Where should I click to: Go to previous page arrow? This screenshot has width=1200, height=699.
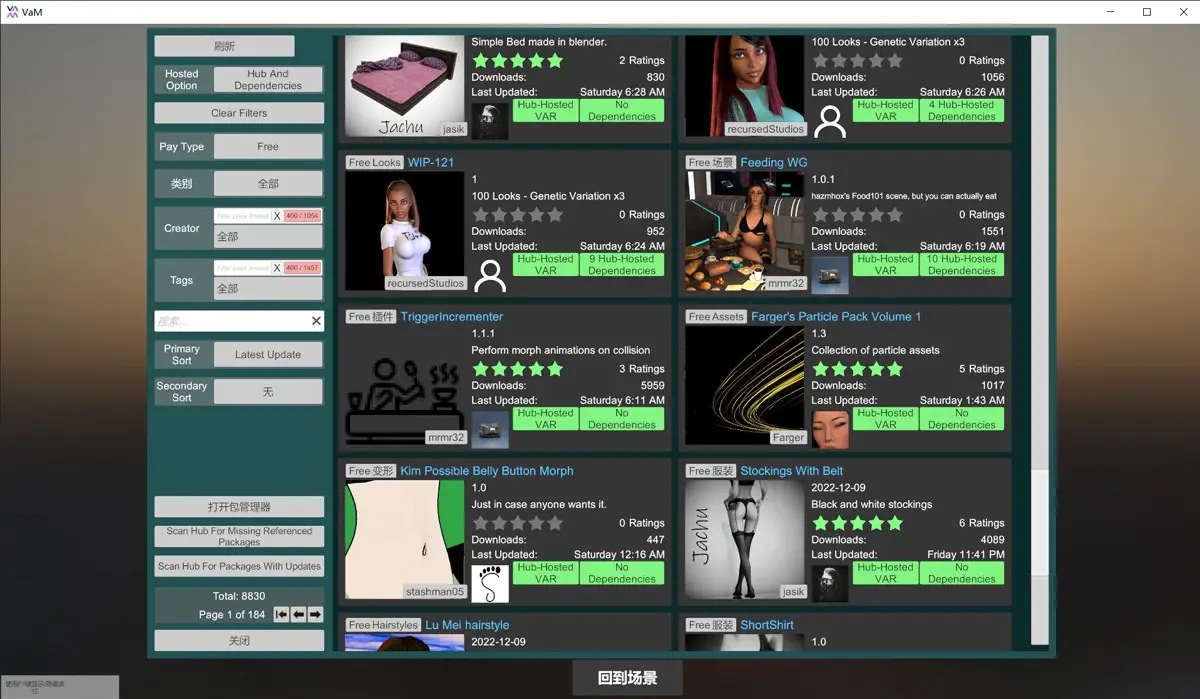pos(298,614)
